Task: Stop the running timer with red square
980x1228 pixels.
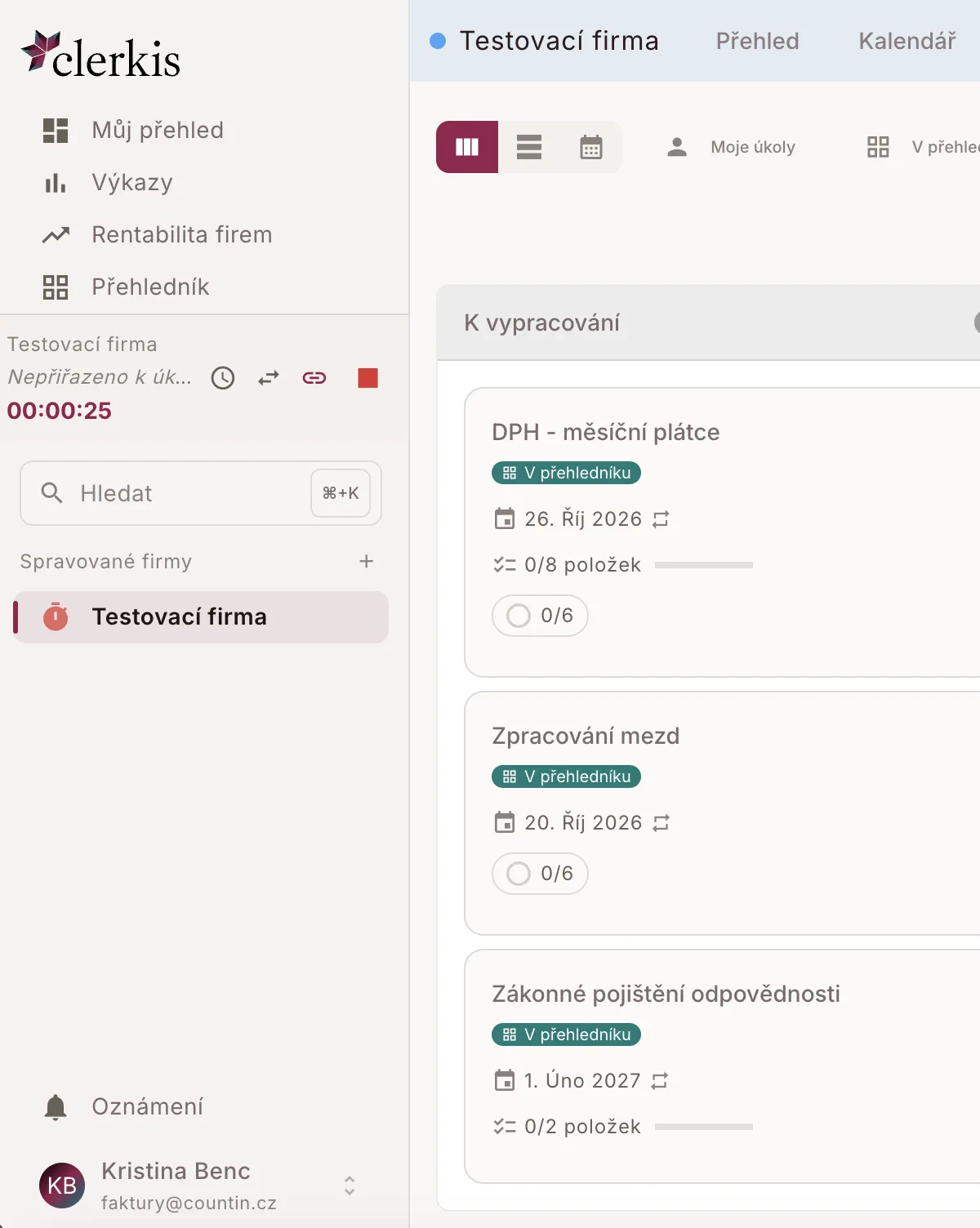Action: [368, 378]
